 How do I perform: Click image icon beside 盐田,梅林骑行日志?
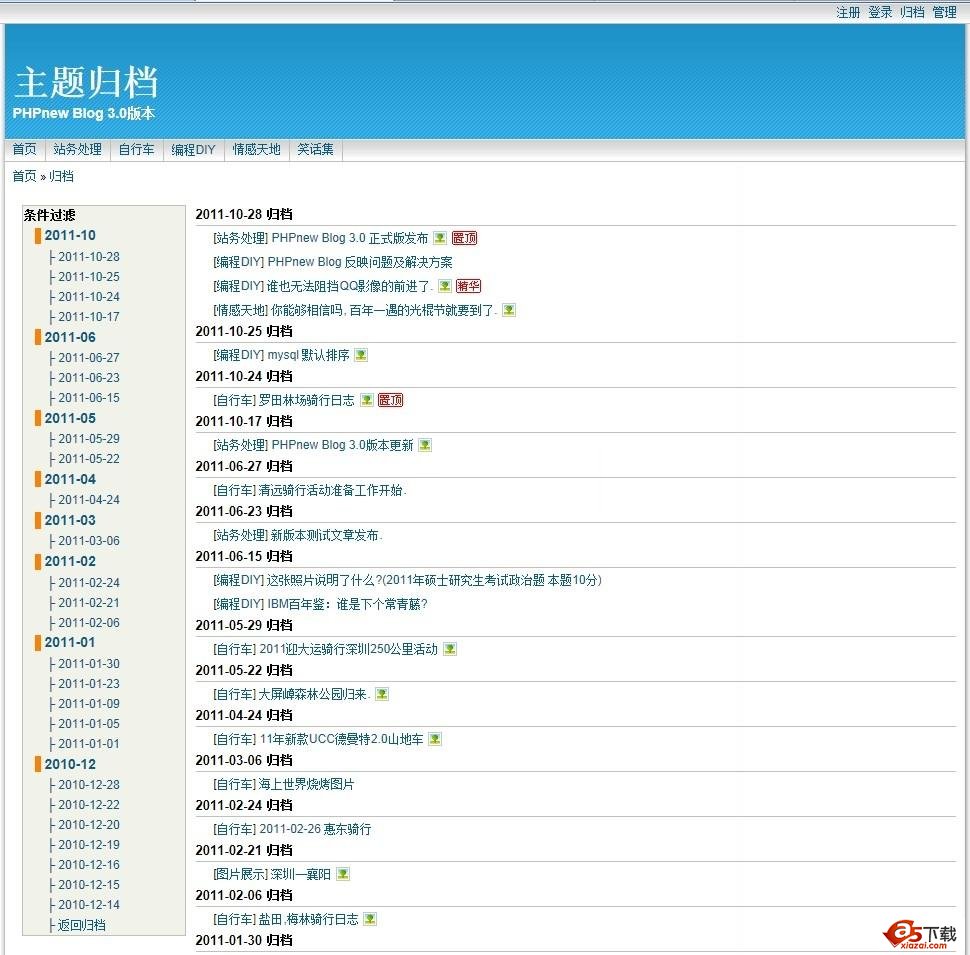(x=370, y=919)
